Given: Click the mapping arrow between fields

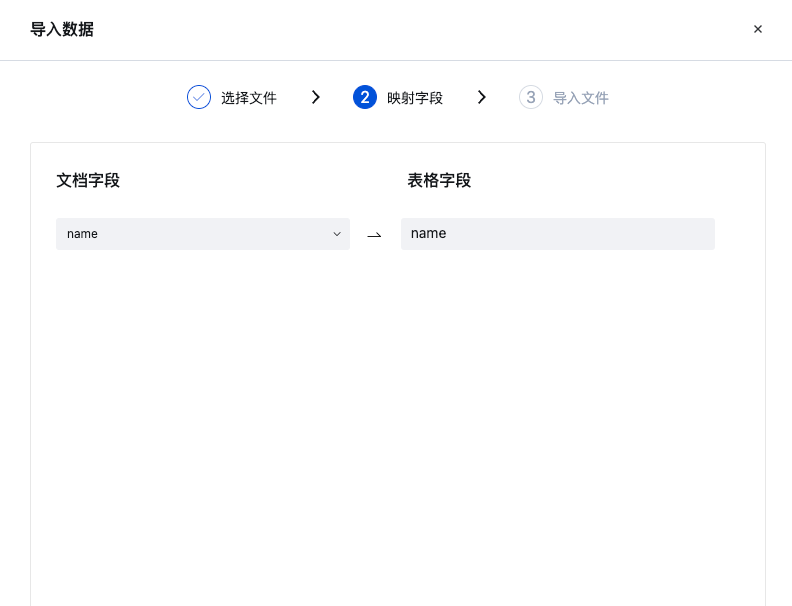Looking at the screenshot, I should 375,235.
